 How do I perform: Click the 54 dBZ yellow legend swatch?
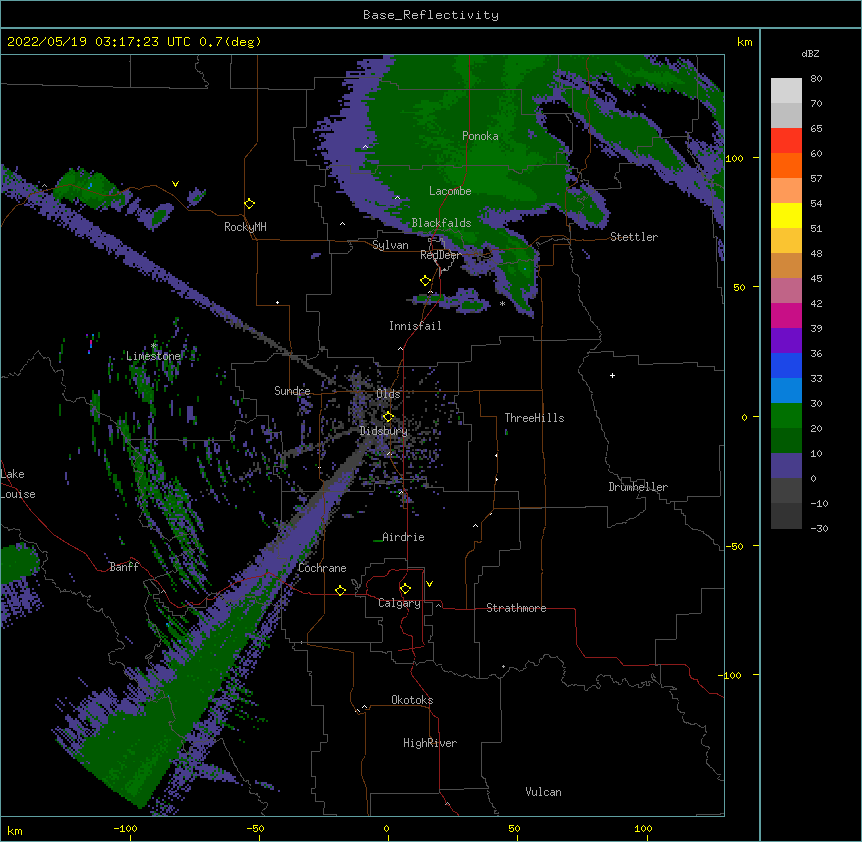click(786, 215)
